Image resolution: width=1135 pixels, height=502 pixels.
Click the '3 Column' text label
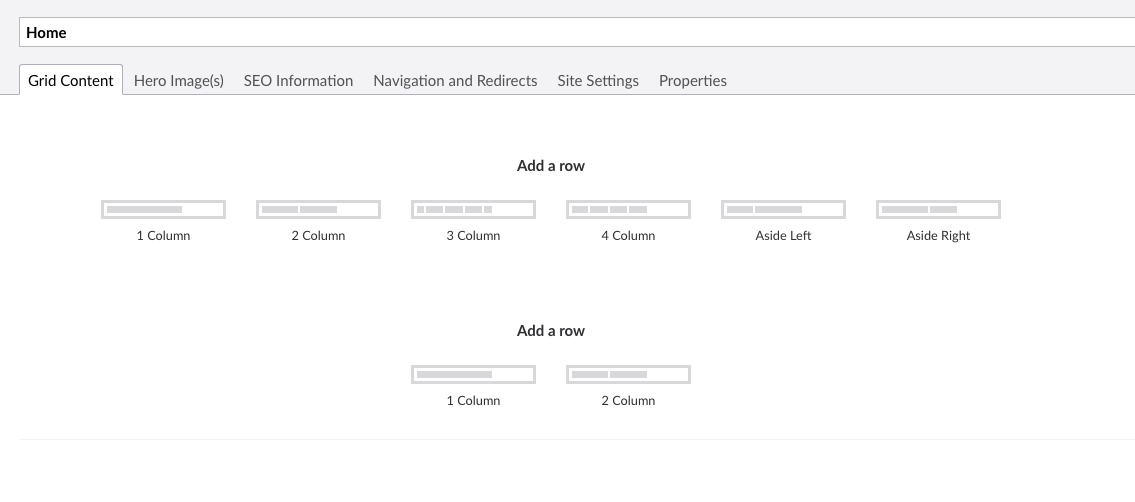click(x=473, y=236)
